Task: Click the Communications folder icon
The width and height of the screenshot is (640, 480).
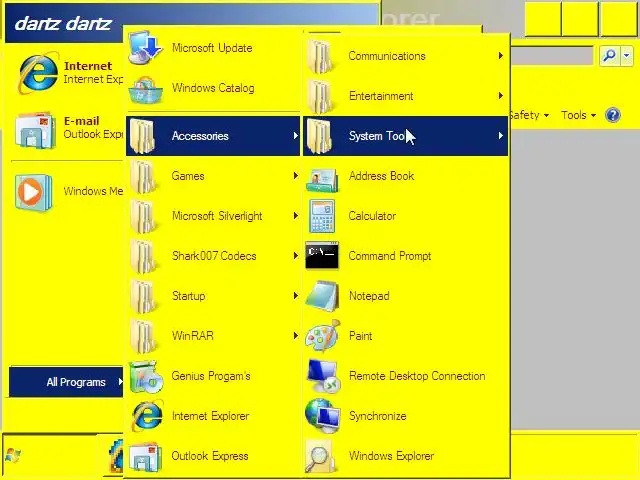Action: (320, 56)
